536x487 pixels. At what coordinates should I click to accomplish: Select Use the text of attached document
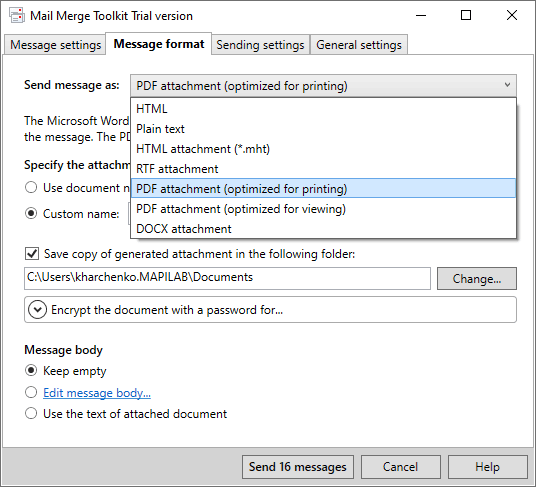tap(31, 414)
